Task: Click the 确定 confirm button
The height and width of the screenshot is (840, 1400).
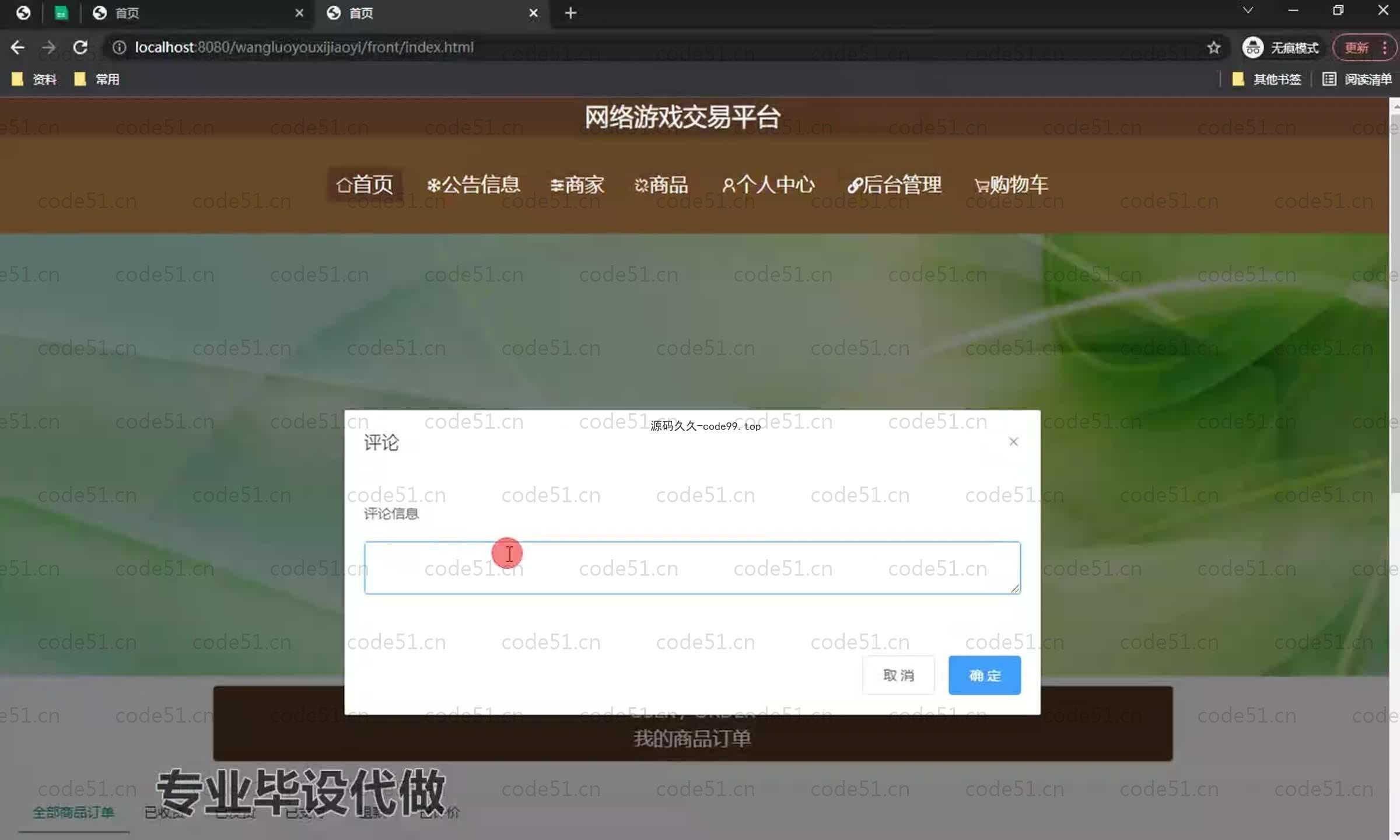Action: pyautogui.click(x=985, y=675)
